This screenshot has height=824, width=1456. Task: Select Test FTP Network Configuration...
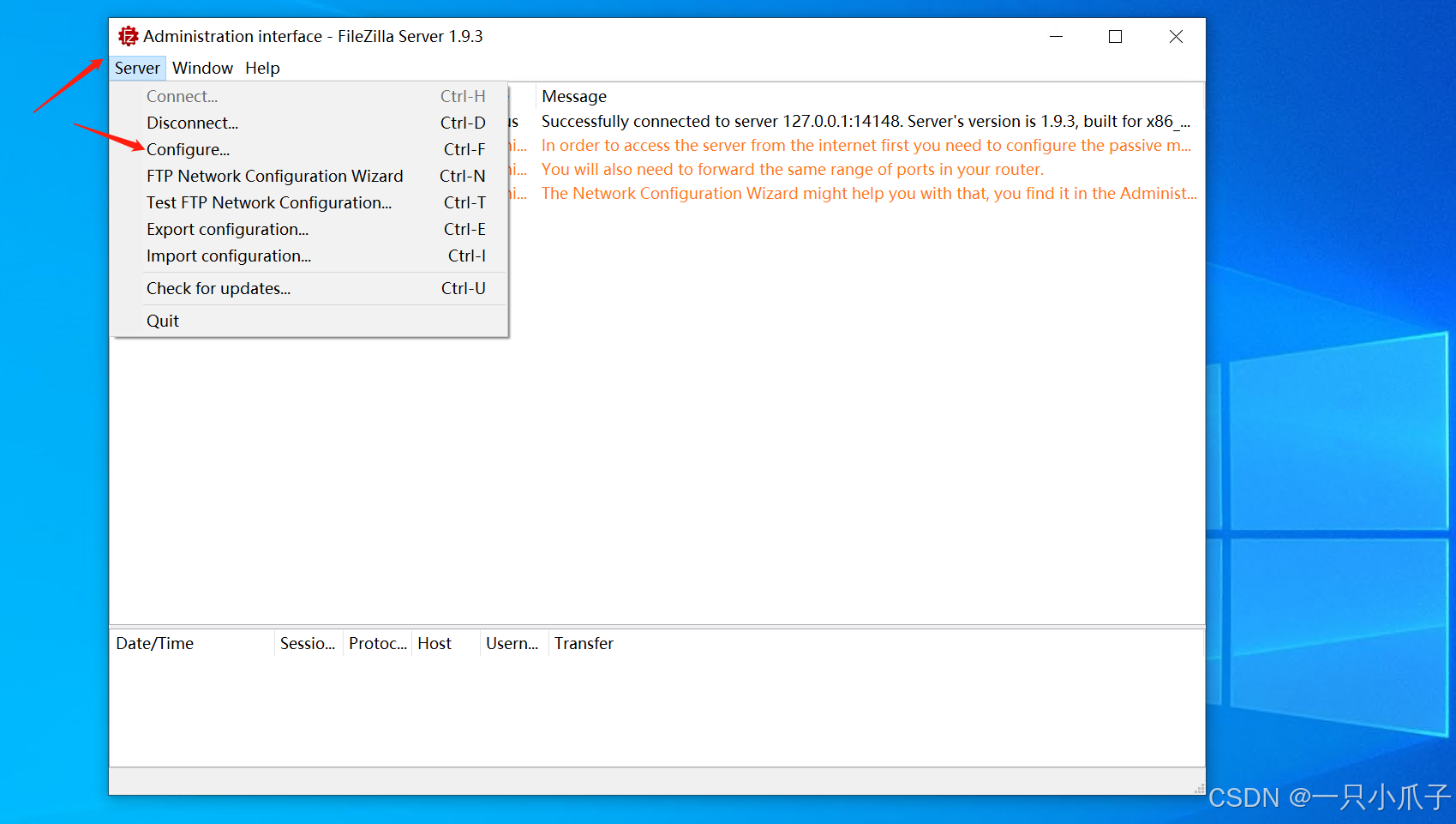click(309, 202)
